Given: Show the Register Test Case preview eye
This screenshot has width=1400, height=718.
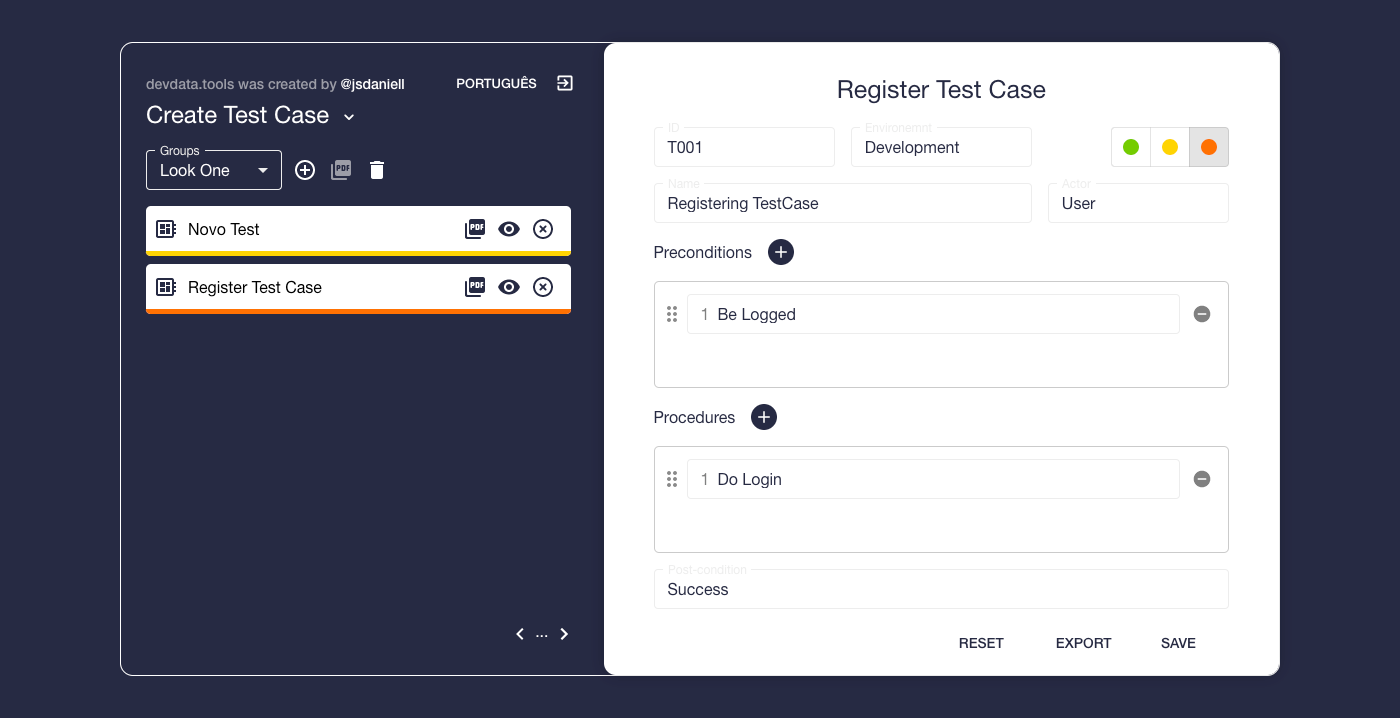Looking at the screenshot, I should click(509, 287).
